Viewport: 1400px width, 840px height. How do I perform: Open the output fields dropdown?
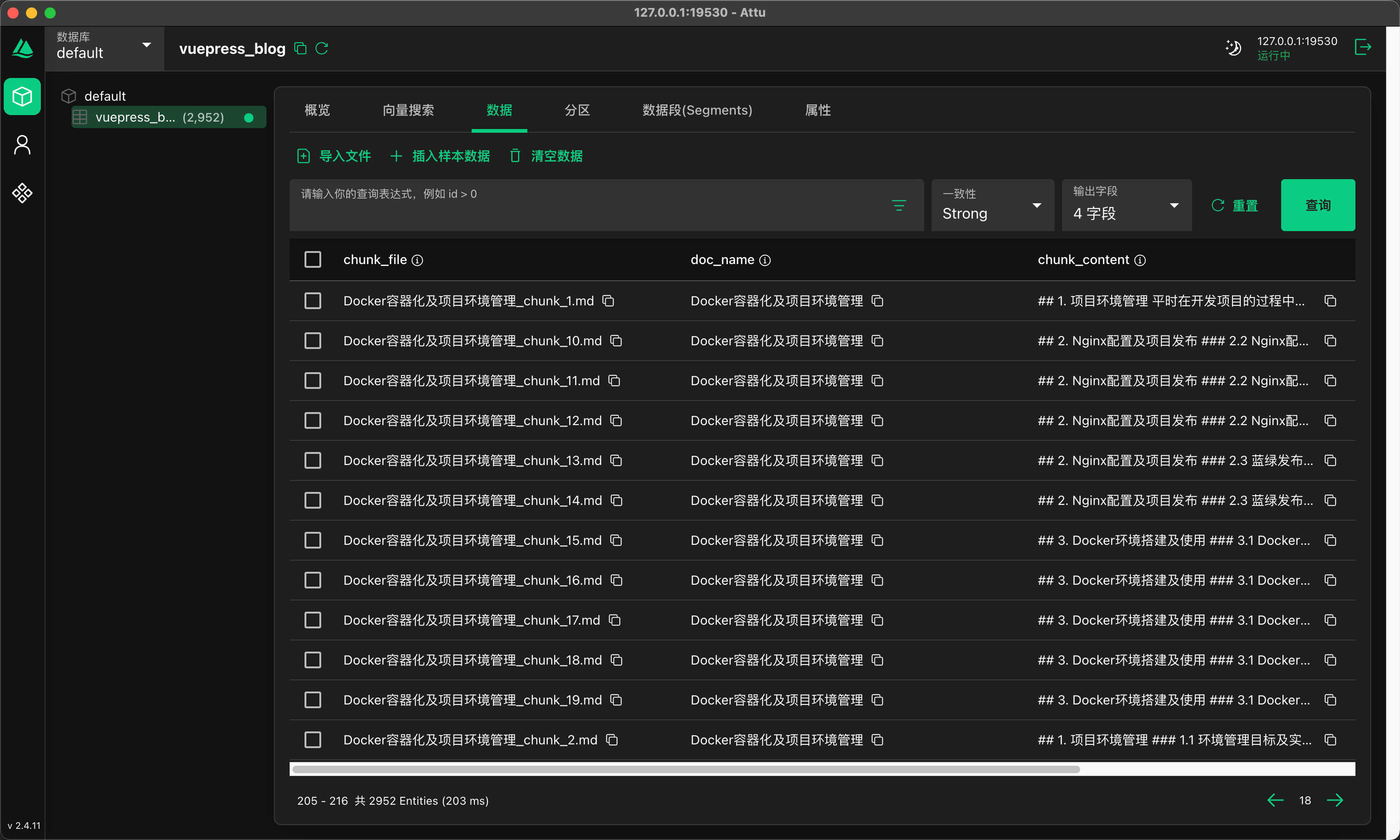click(1127, 206)
